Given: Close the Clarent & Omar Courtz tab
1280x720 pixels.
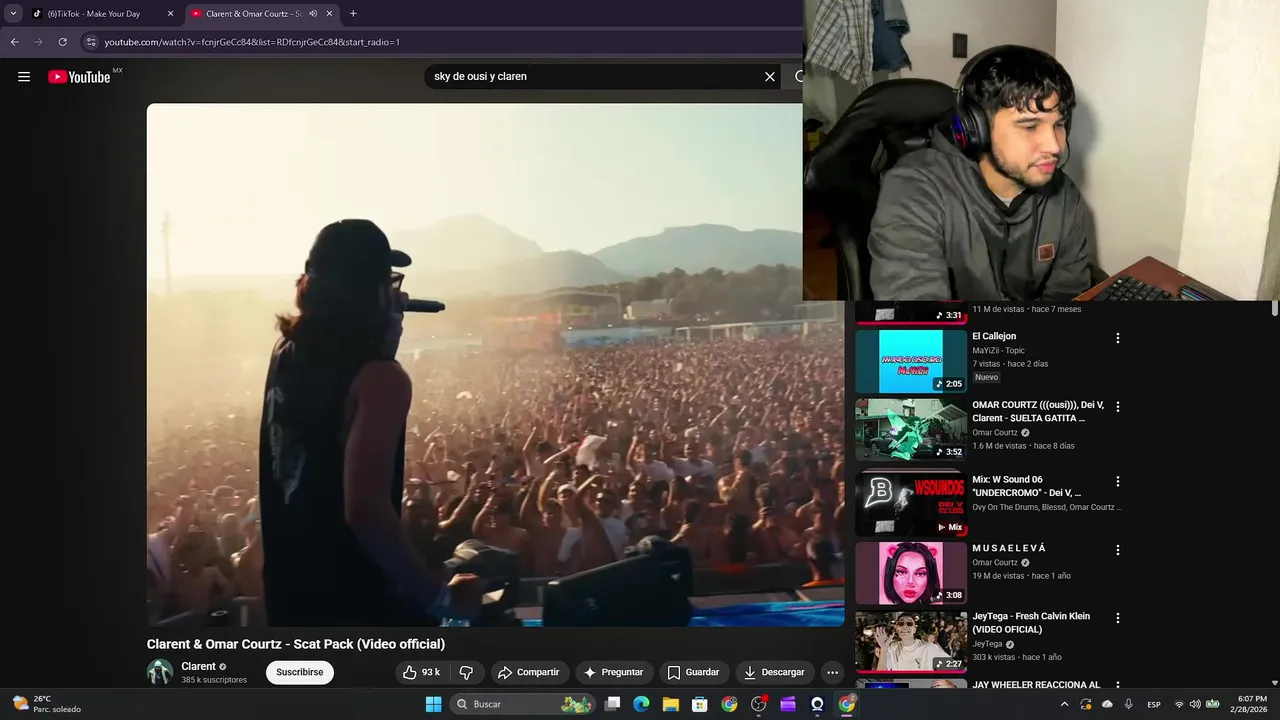Looking at the screenshot, I should point(329,14).
